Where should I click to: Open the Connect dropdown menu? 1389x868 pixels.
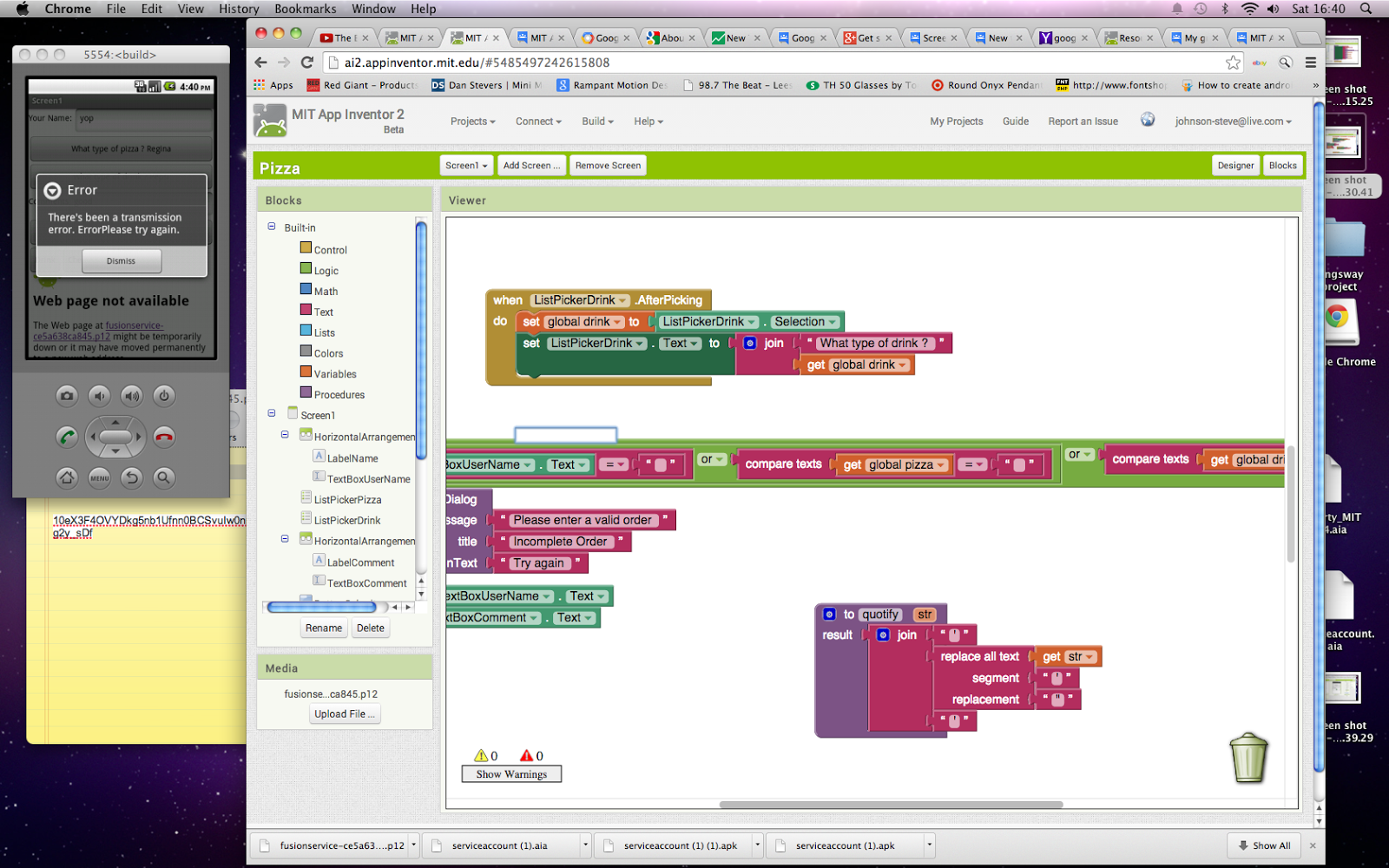[x=538, y=122]
